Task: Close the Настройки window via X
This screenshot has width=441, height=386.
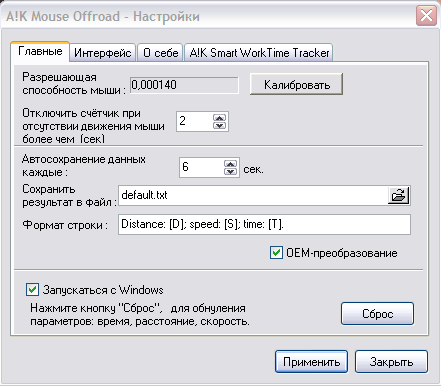Action: (x=426, y=16)
